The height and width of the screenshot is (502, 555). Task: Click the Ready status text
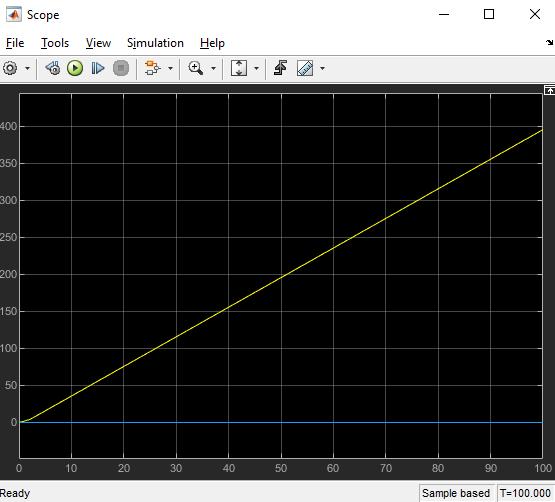click(x=15, y=493)
